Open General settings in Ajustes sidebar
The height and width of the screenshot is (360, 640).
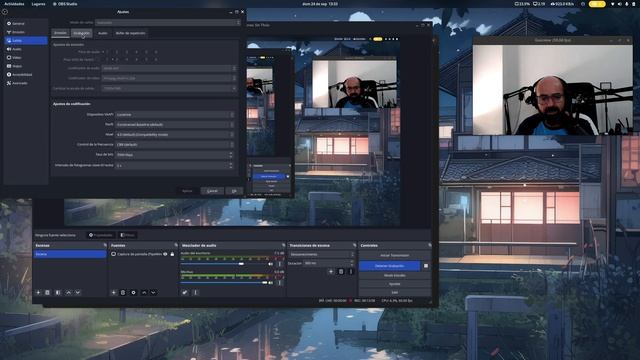click(x=25, y=24)
